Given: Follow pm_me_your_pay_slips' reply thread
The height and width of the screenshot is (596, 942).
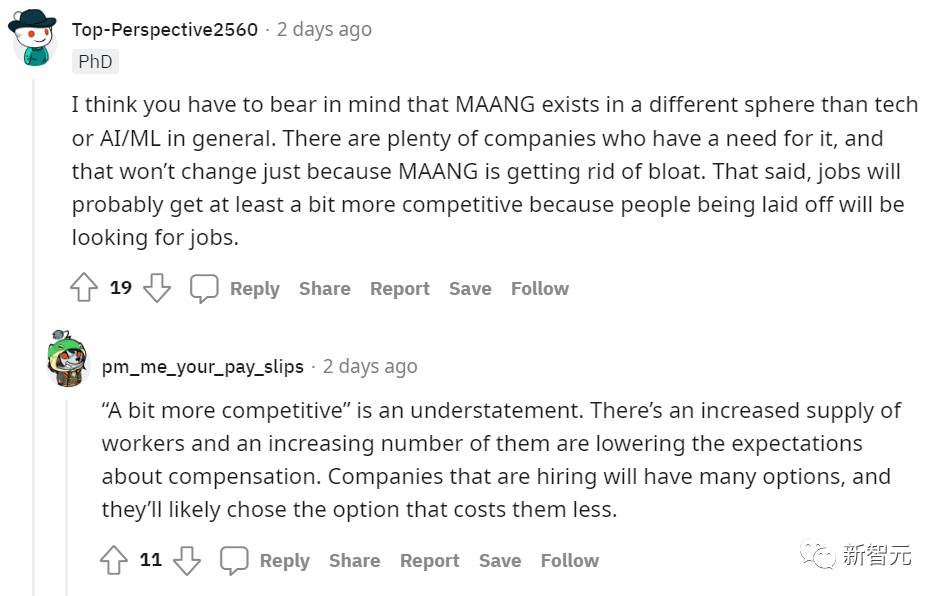Looking at the screenshot, I should pyautogui.click(x=569, y=560).
